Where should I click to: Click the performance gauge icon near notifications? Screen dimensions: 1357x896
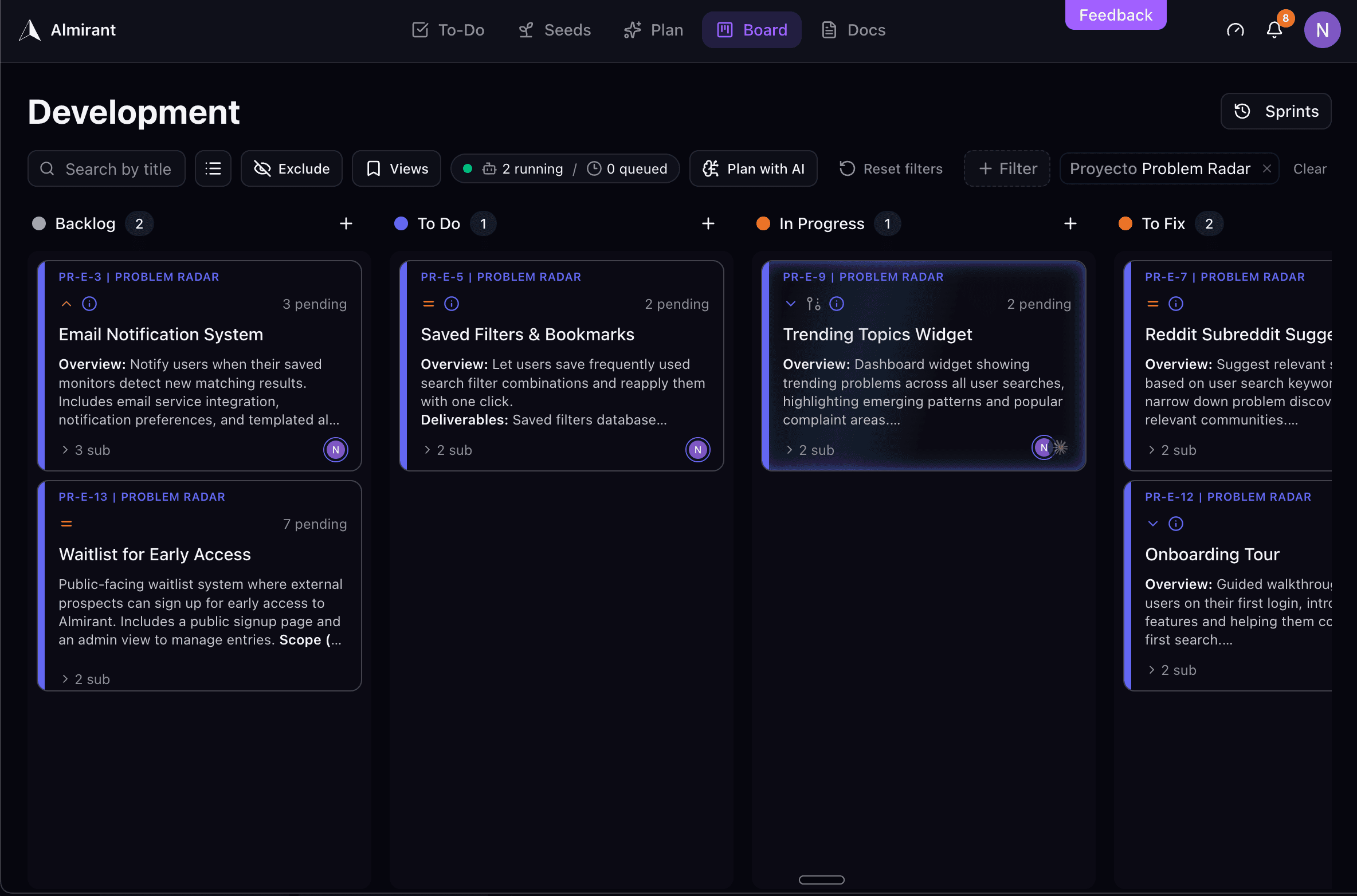(x=1236, y=30)
